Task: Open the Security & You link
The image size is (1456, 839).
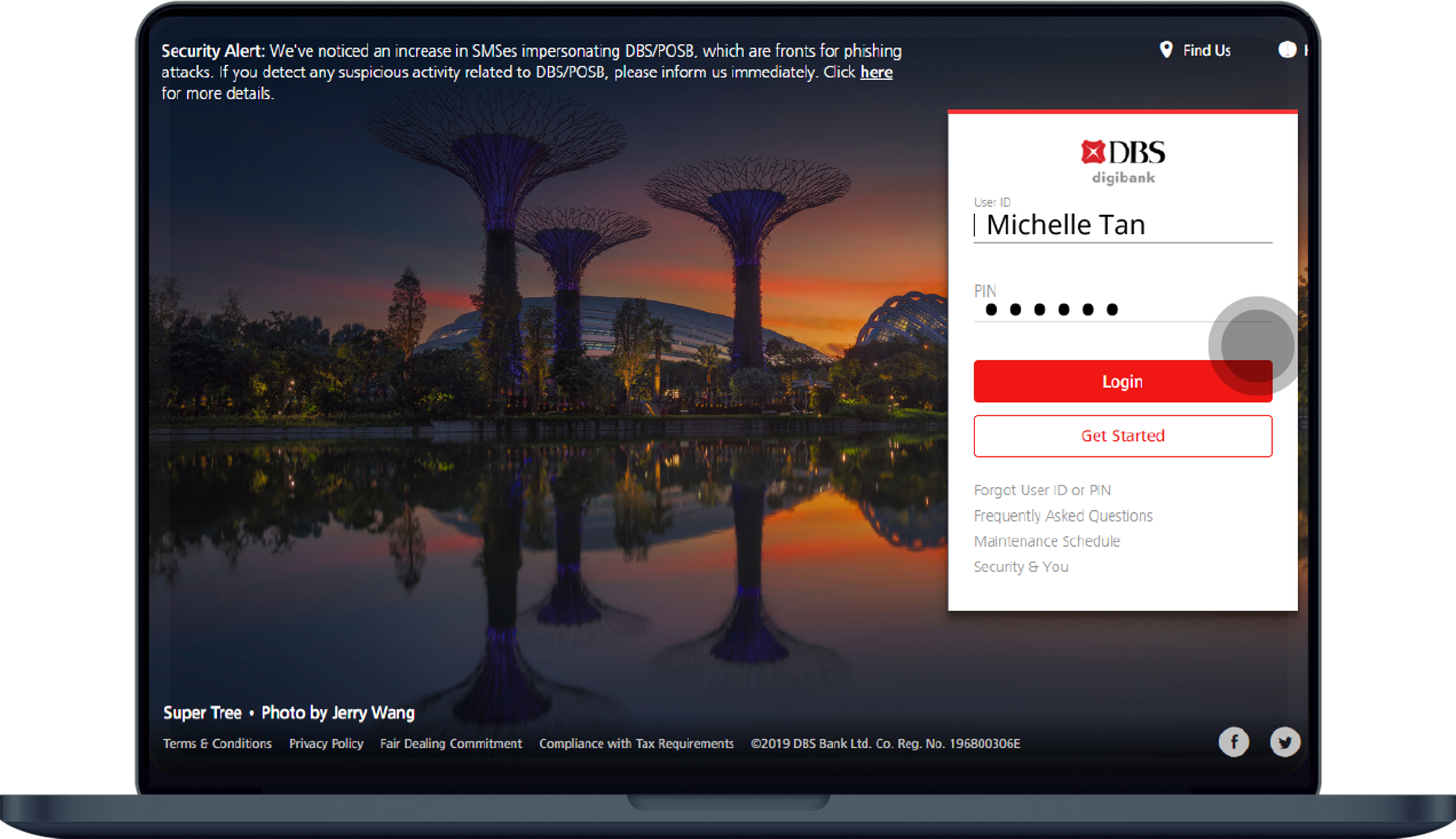Action: 1021,567
